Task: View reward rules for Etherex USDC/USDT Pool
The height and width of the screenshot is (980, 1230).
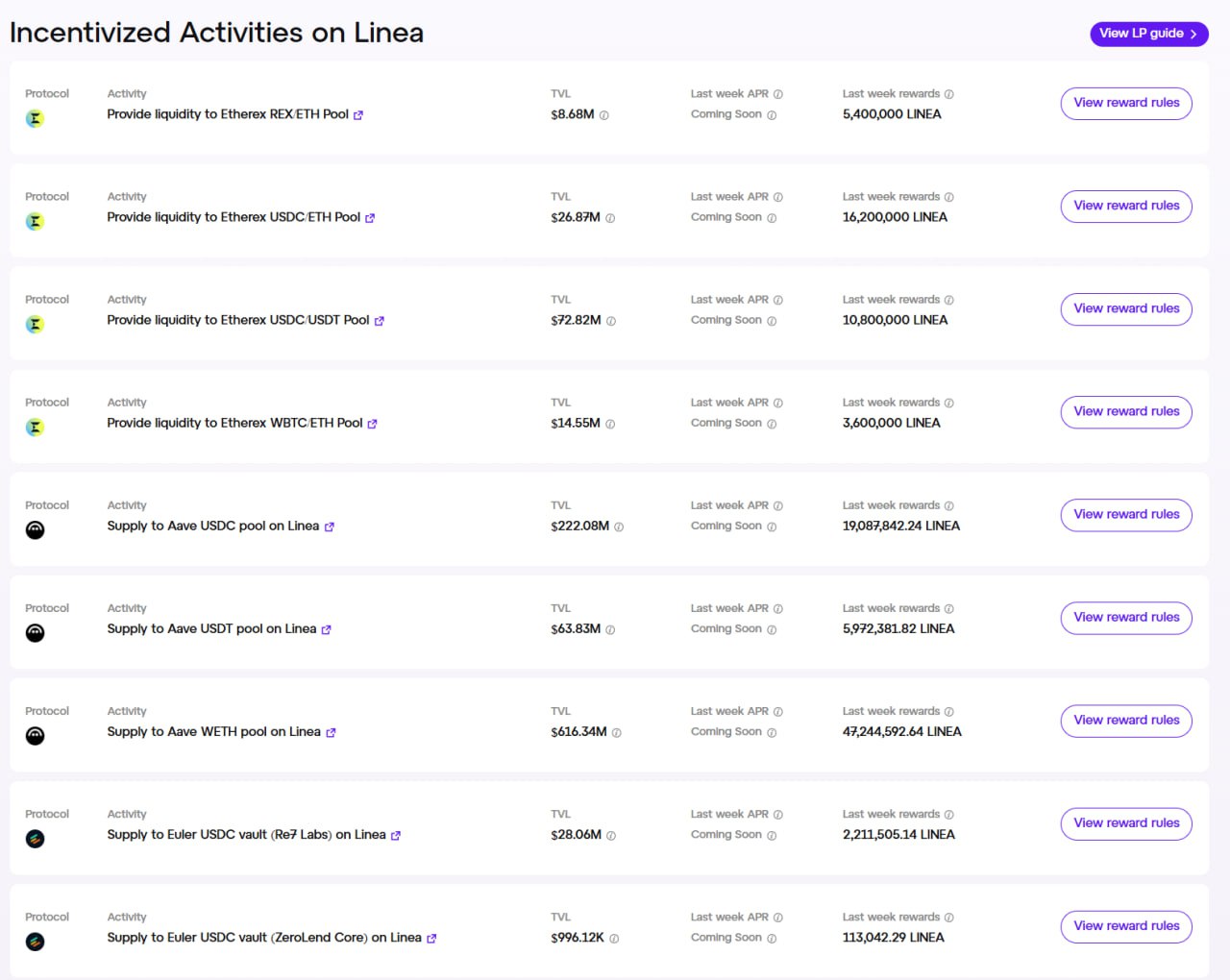Action: 1126,309
